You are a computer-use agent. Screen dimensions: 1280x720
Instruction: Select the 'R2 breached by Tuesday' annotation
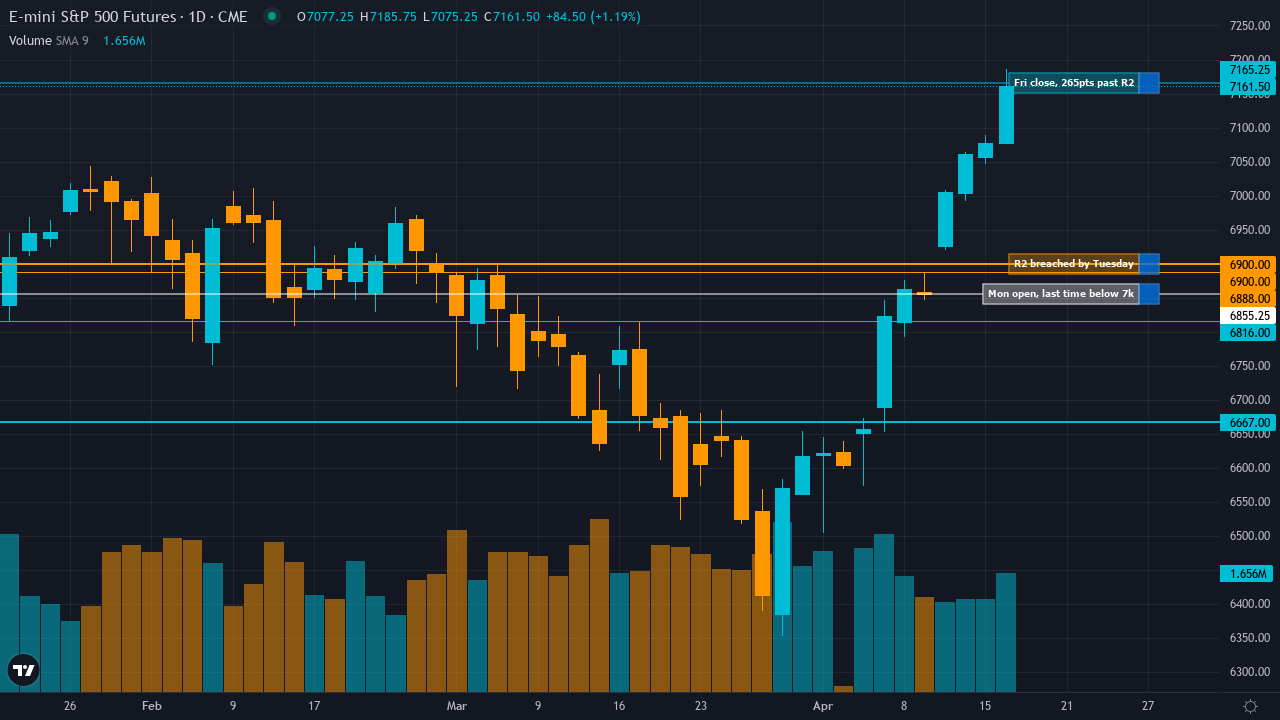pyautogui.click(x=1074, y=264)
